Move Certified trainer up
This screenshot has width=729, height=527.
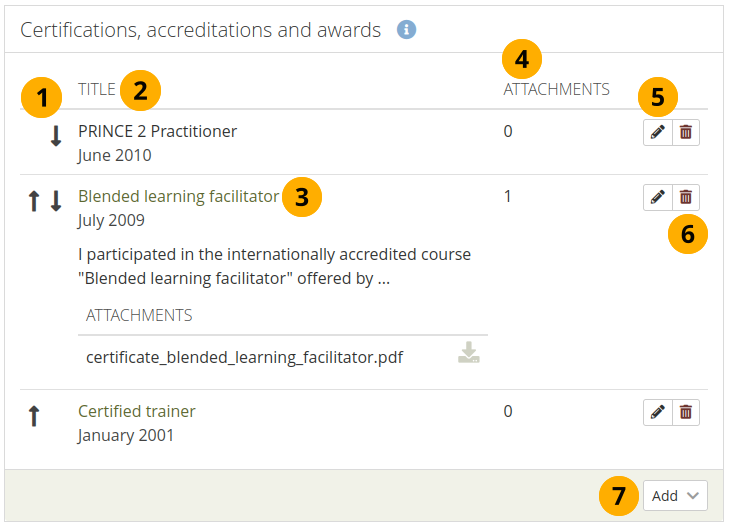point(34,416)
